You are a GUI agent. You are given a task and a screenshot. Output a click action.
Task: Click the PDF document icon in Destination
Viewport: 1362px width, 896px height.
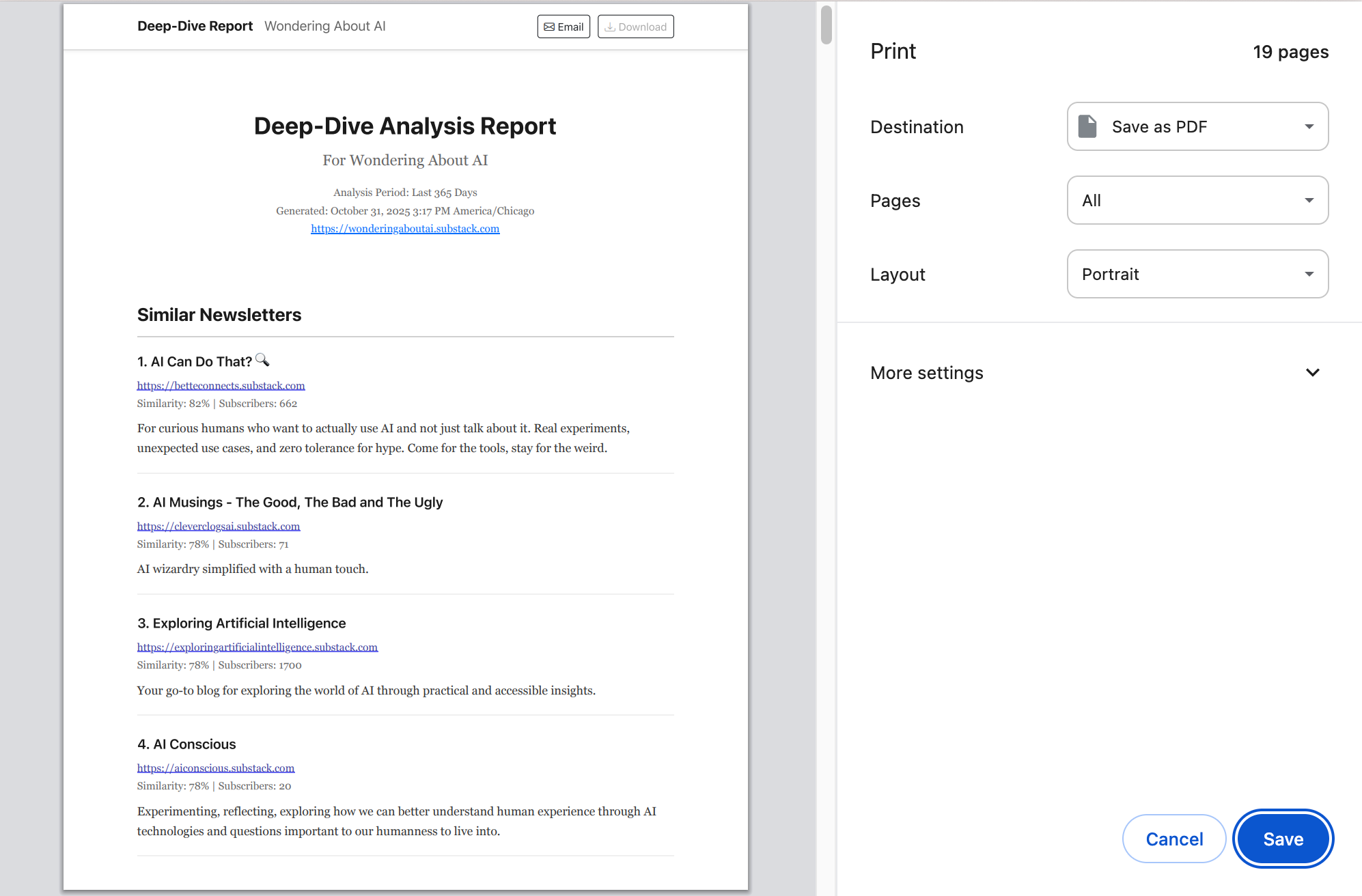click(1087, 126)
